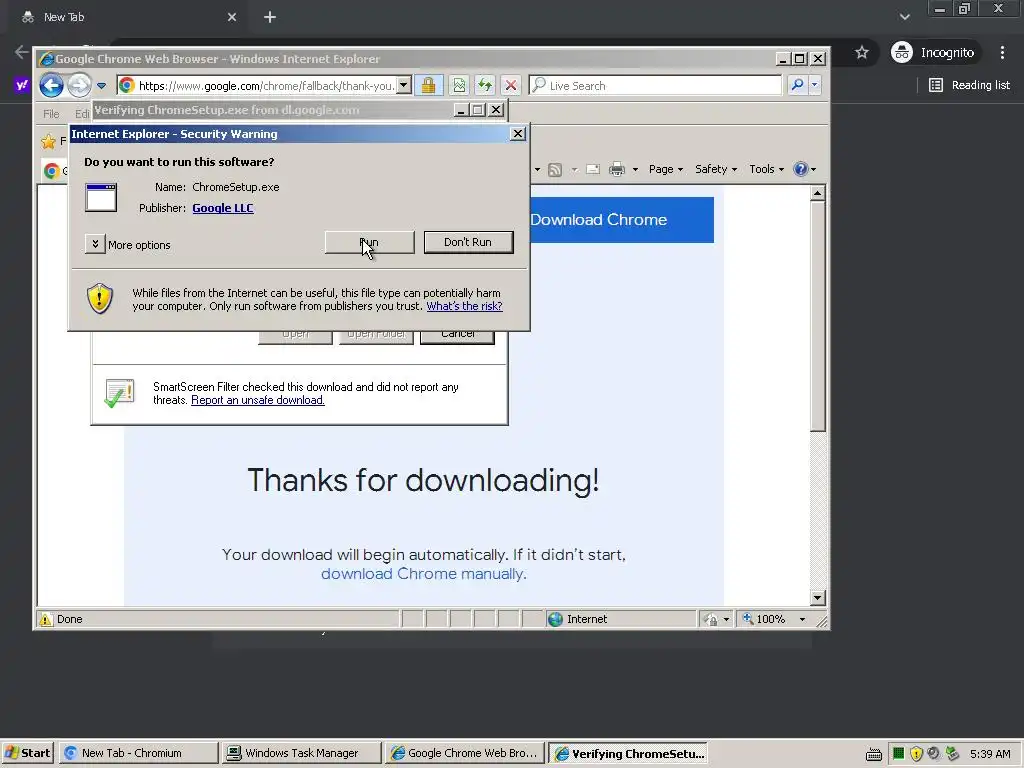Viewport: 1024px width, 768px height.
Task: Open the search provider dropdown arrow
Action: [814, 85]
